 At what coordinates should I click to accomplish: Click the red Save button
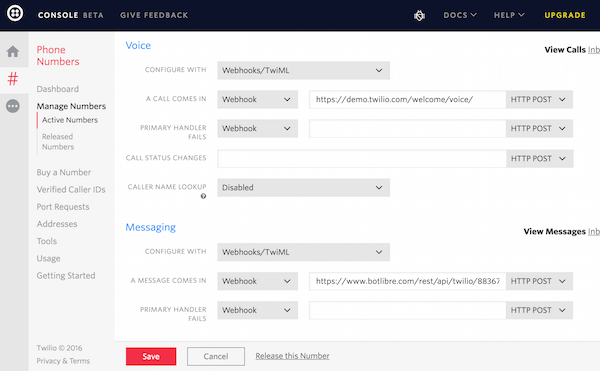pos(151,356)
